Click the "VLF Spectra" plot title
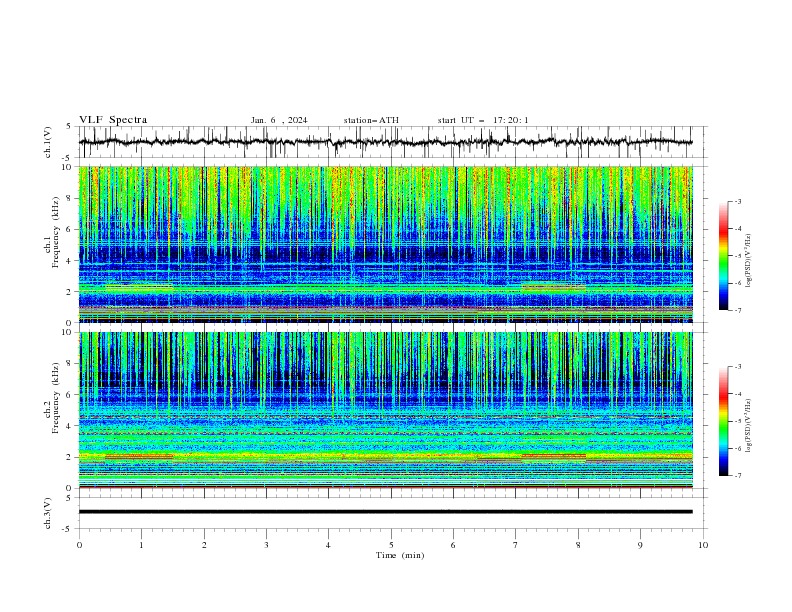Viewport: 792px width, 612px height. coord(113,120)
